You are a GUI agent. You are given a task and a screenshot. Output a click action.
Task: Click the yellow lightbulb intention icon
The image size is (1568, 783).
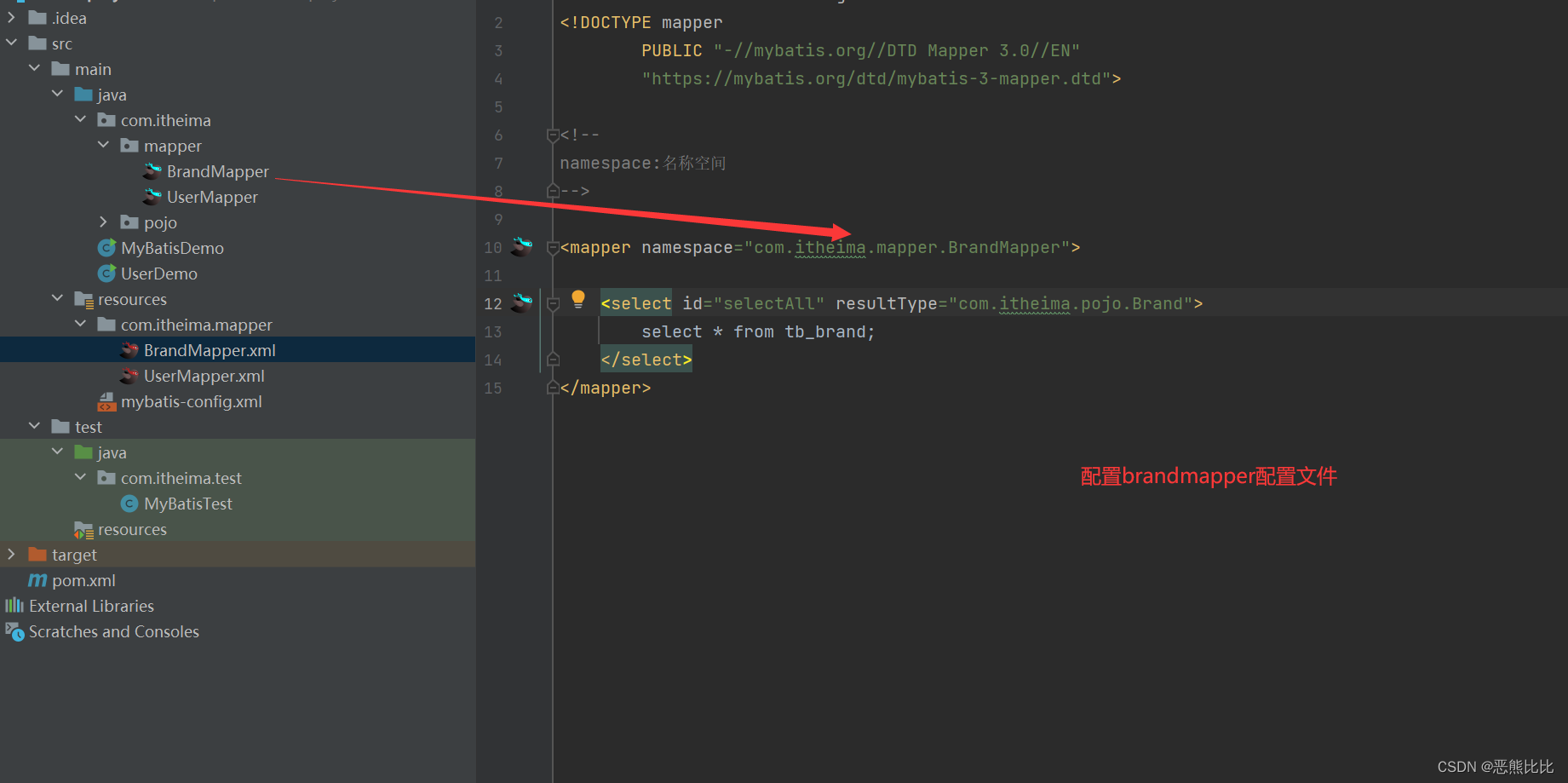coord(578,299)
